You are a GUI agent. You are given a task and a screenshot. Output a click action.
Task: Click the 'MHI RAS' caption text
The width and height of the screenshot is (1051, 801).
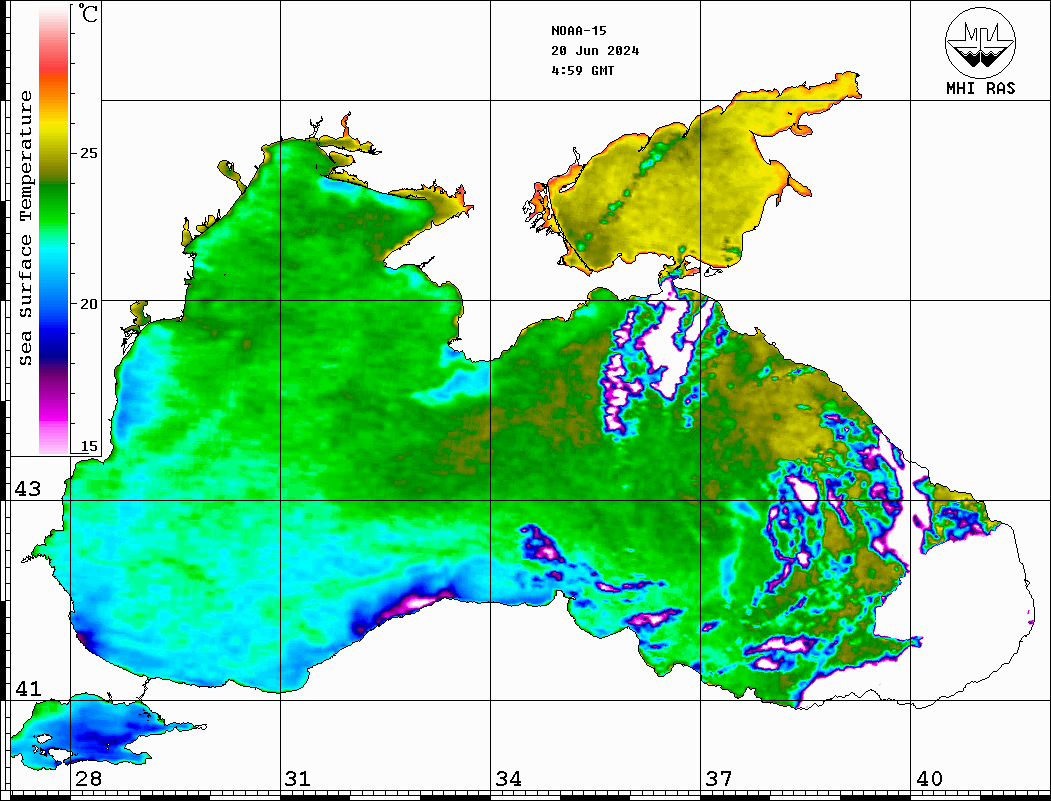tap(981, 88)
